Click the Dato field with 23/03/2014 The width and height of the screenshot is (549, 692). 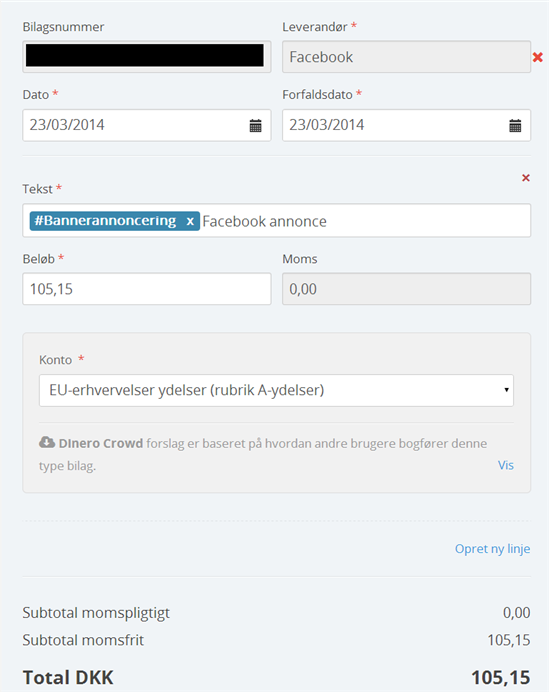pyautogui.click(x=147, y=125)
